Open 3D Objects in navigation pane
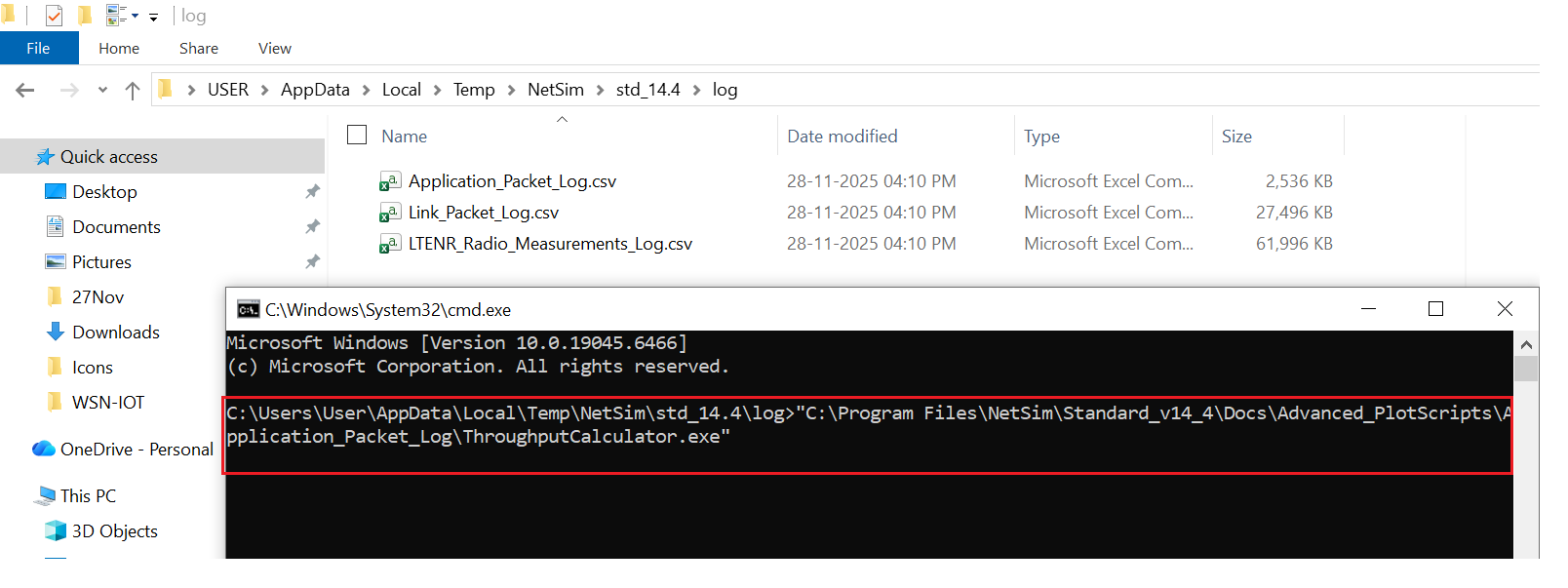Image resolution: width=1568 pixels, height=588 pixels. 114,530
